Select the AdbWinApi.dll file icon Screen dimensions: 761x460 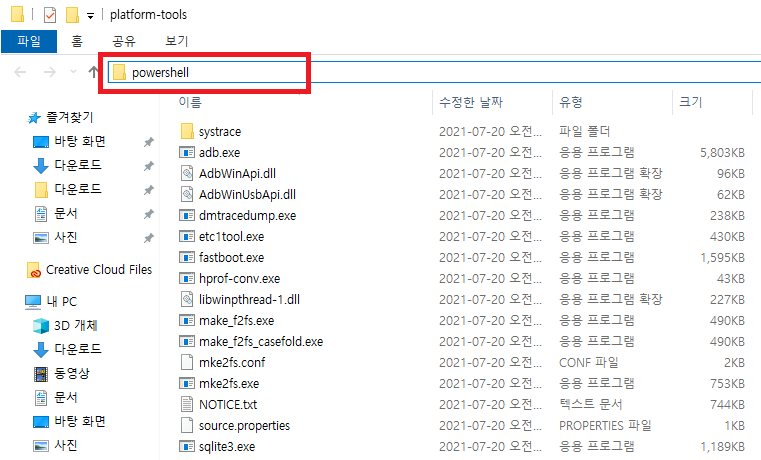point(187,173)
